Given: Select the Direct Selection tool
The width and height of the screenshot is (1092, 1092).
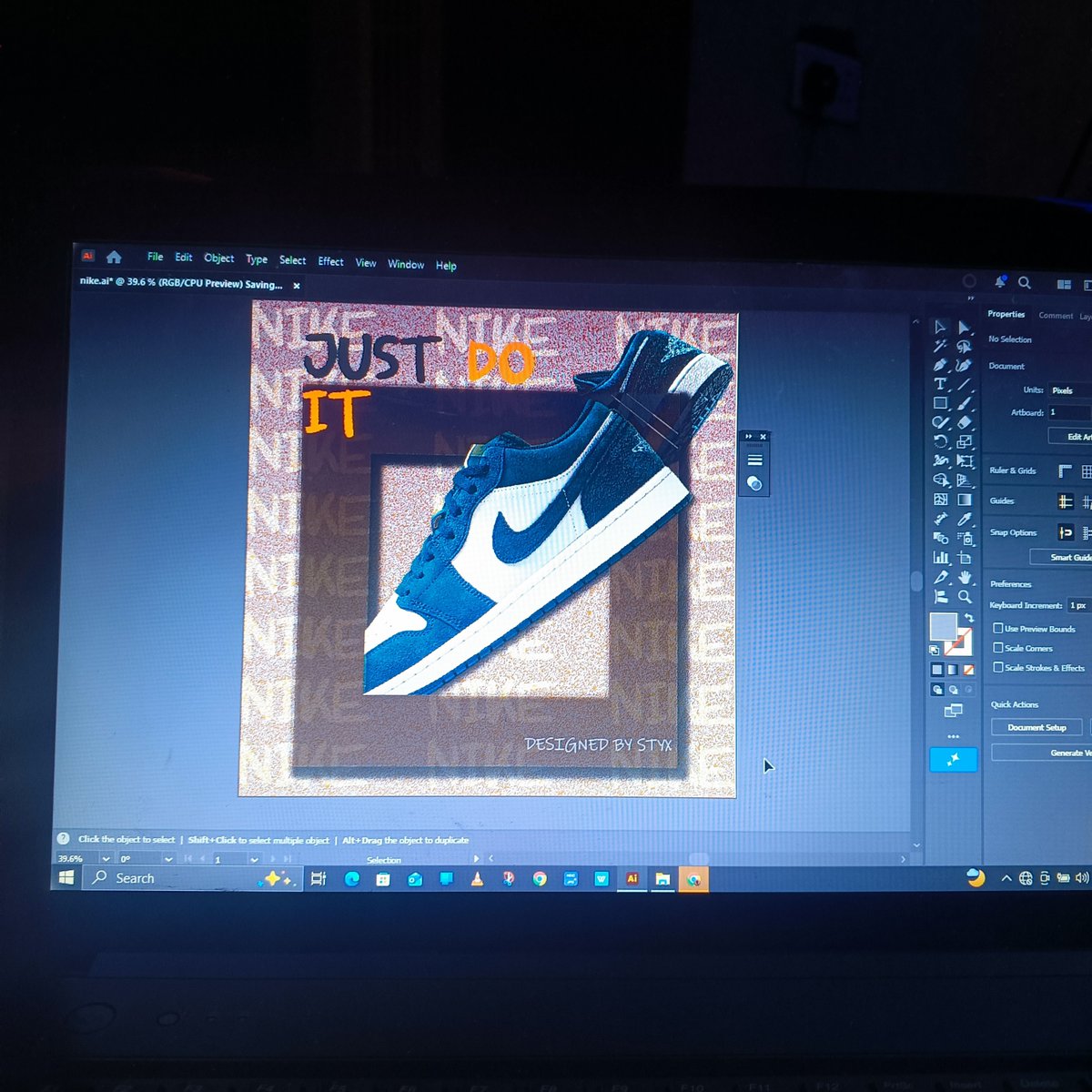Looking at the screenshot, I should click(965, 327).
